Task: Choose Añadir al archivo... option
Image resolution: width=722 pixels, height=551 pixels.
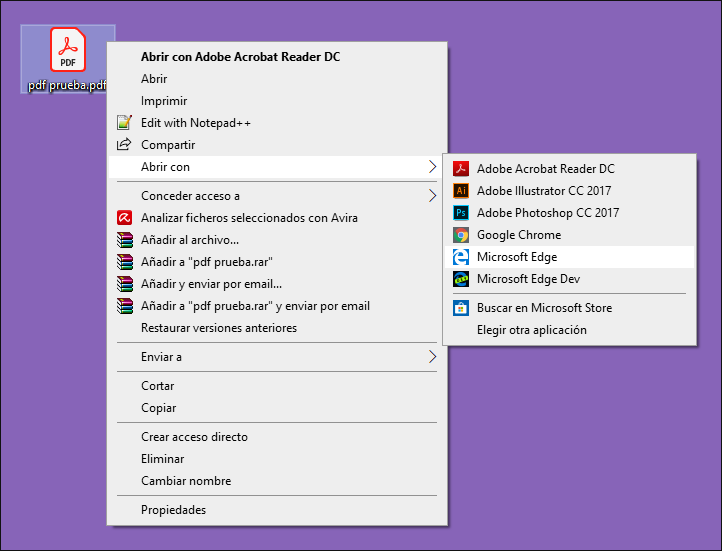Action: coord(277,240)
